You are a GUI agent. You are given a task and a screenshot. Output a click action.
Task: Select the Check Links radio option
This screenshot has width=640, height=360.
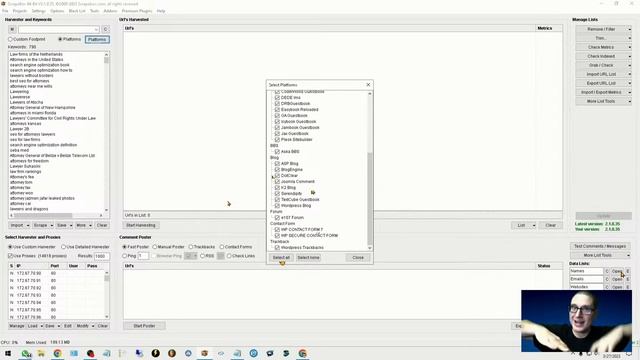pos(229,256)
